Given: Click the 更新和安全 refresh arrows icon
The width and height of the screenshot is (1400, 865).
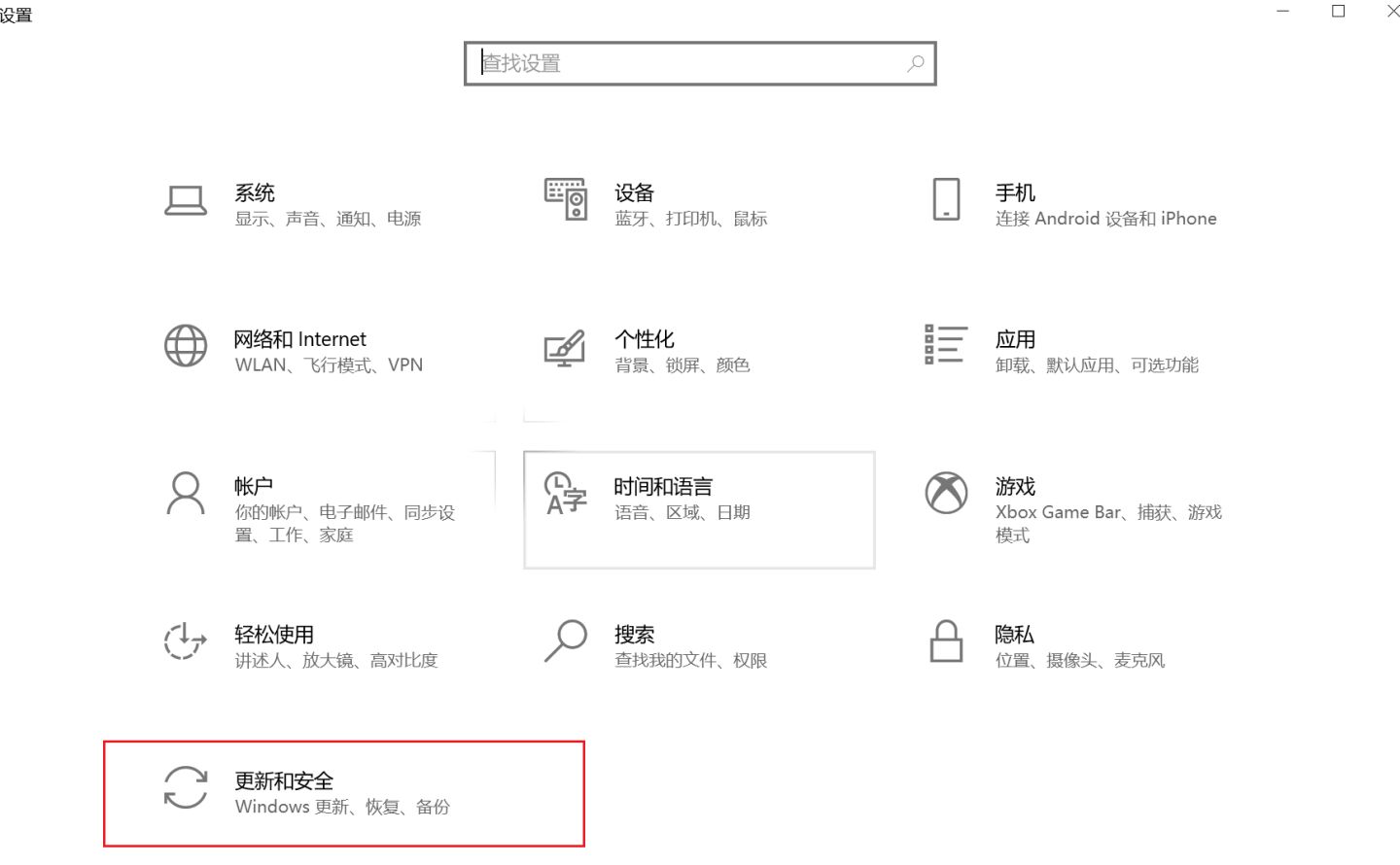Looking at the screenshot, I should (185, 789).
